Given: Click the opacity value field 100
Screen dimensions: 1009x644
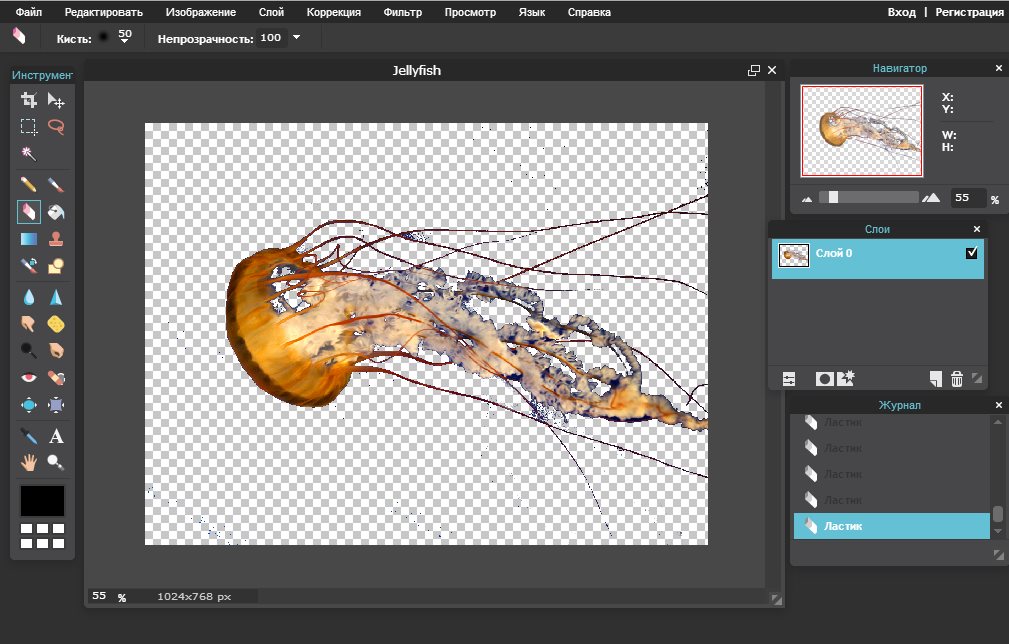Looking at the screenshot, I should click(271, 37).
